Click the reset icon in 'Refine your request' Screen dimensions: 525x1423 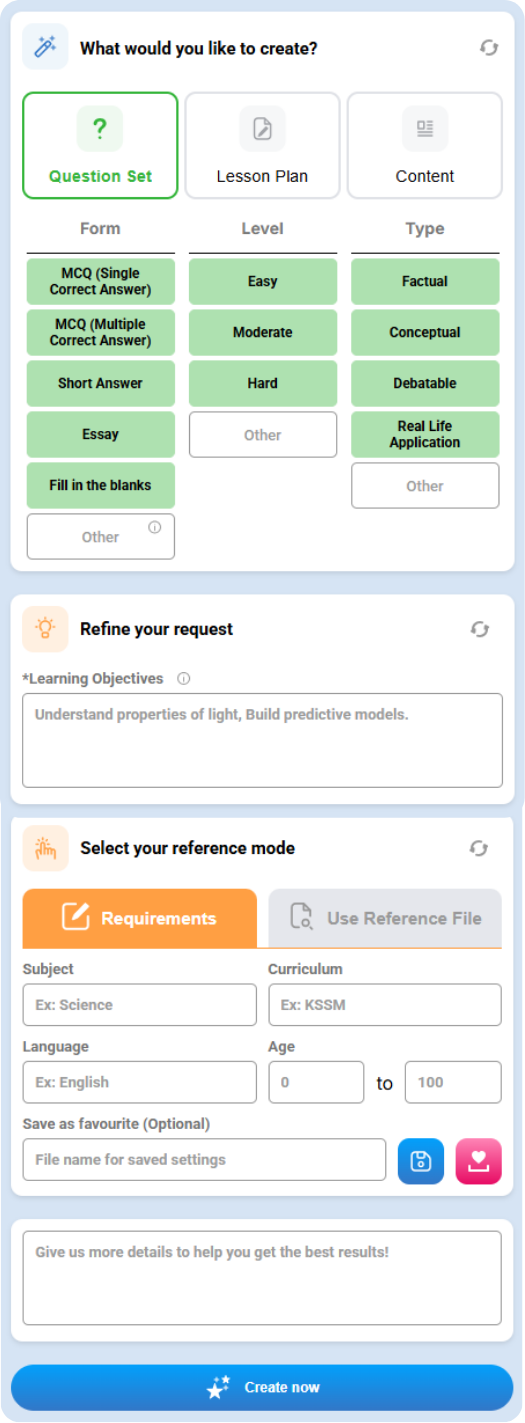(480, 629)
